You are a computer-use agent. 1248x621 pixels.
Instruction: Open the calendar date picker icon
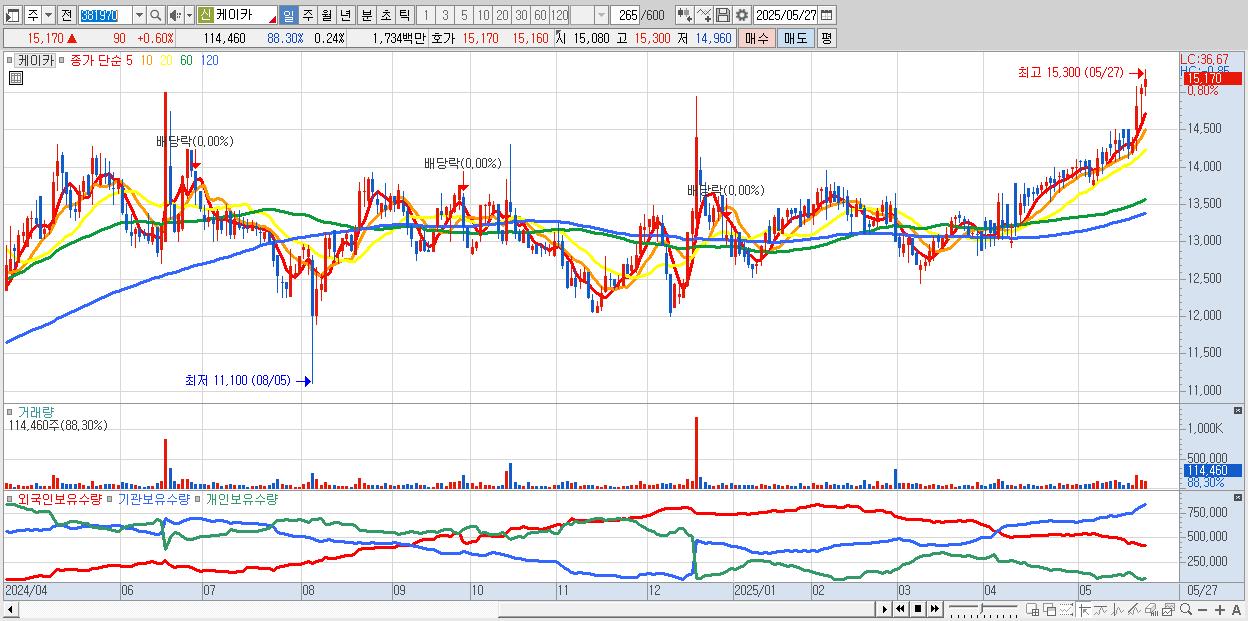point(827,15)
